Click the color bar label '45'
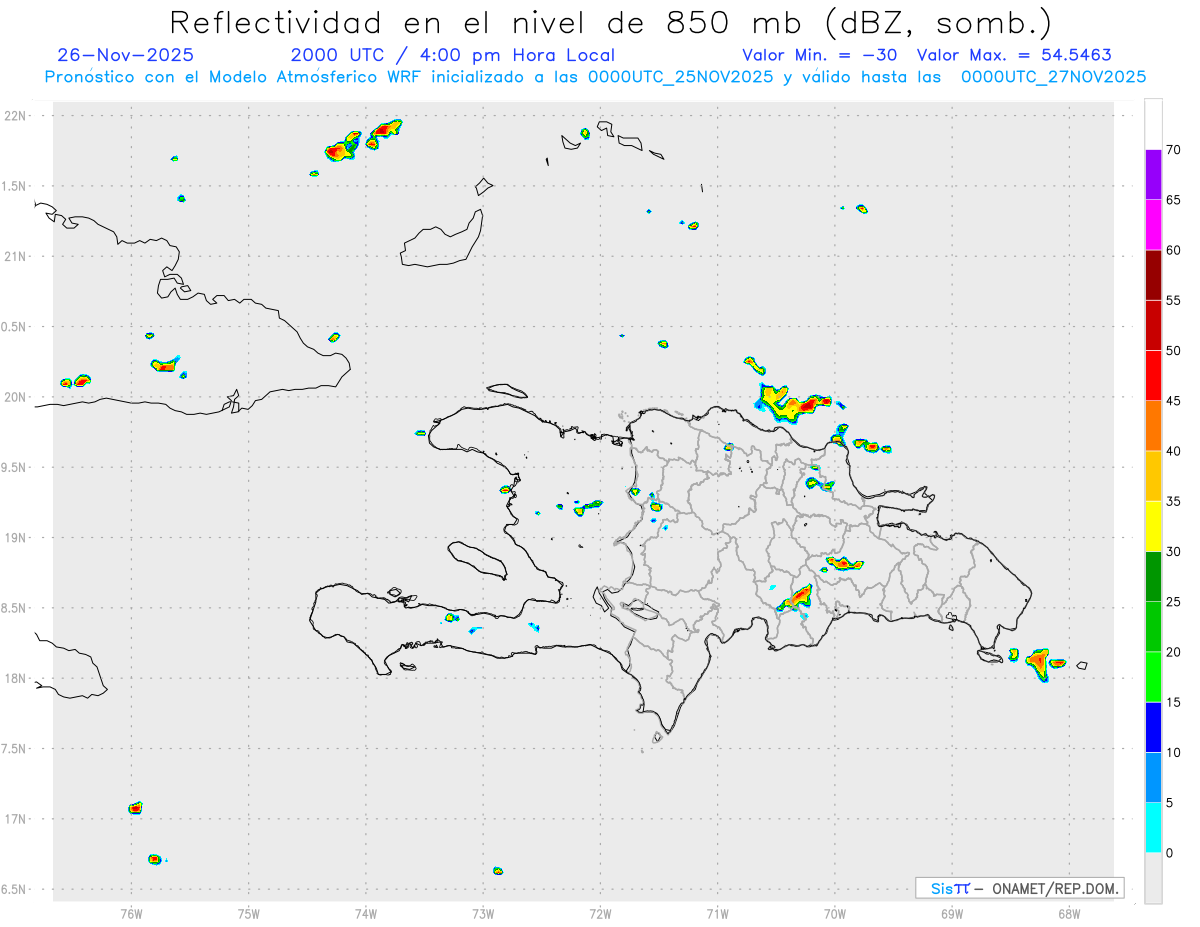The height and width of the screenshot is (927, 1200). 1173,401
